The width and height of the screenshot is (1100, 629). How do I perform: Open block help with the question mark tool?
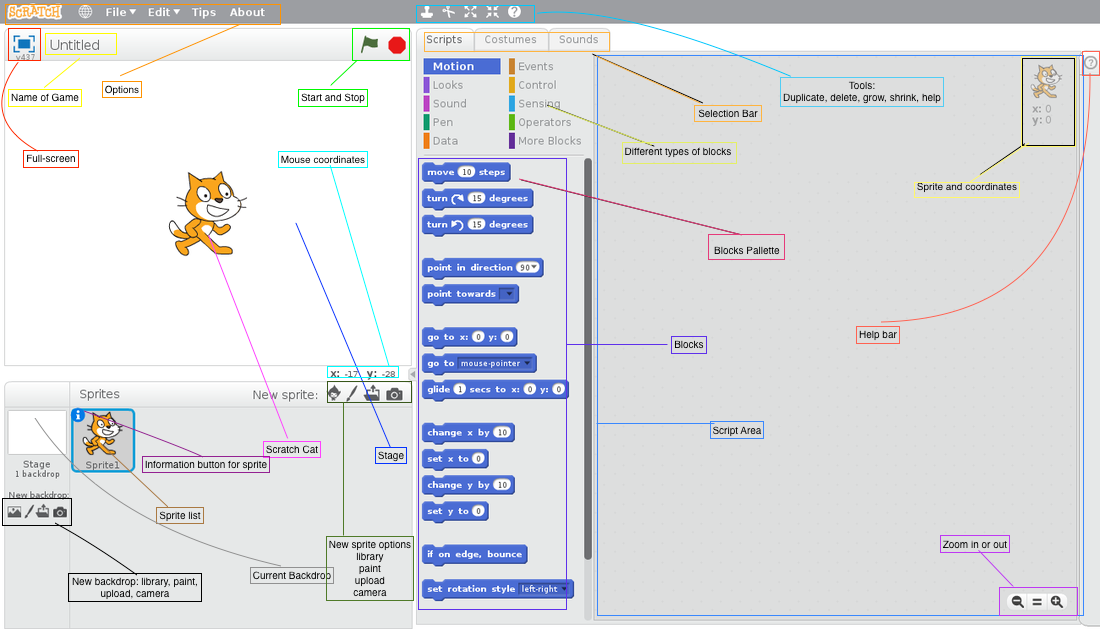514,12
